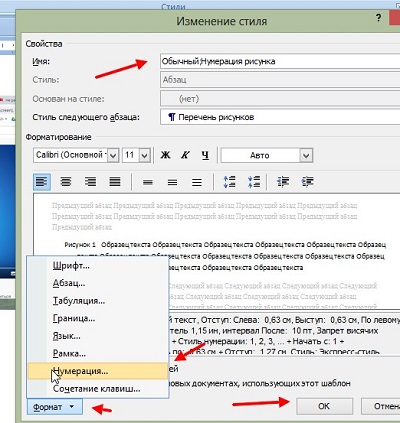The width and height of the screenshot is (400, 423).
Task: Click the increase indent icon
Action: [307, 182]
